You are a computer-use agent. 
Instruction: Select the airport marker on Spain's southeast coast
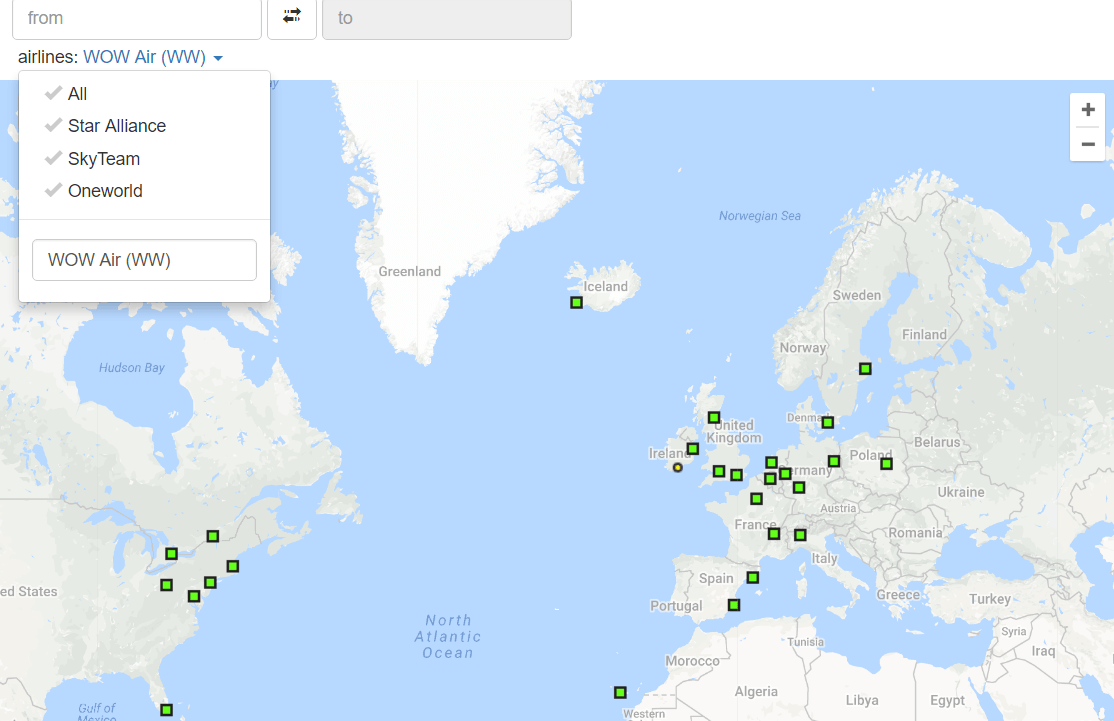pyautogui.click(x=734, y=605)
